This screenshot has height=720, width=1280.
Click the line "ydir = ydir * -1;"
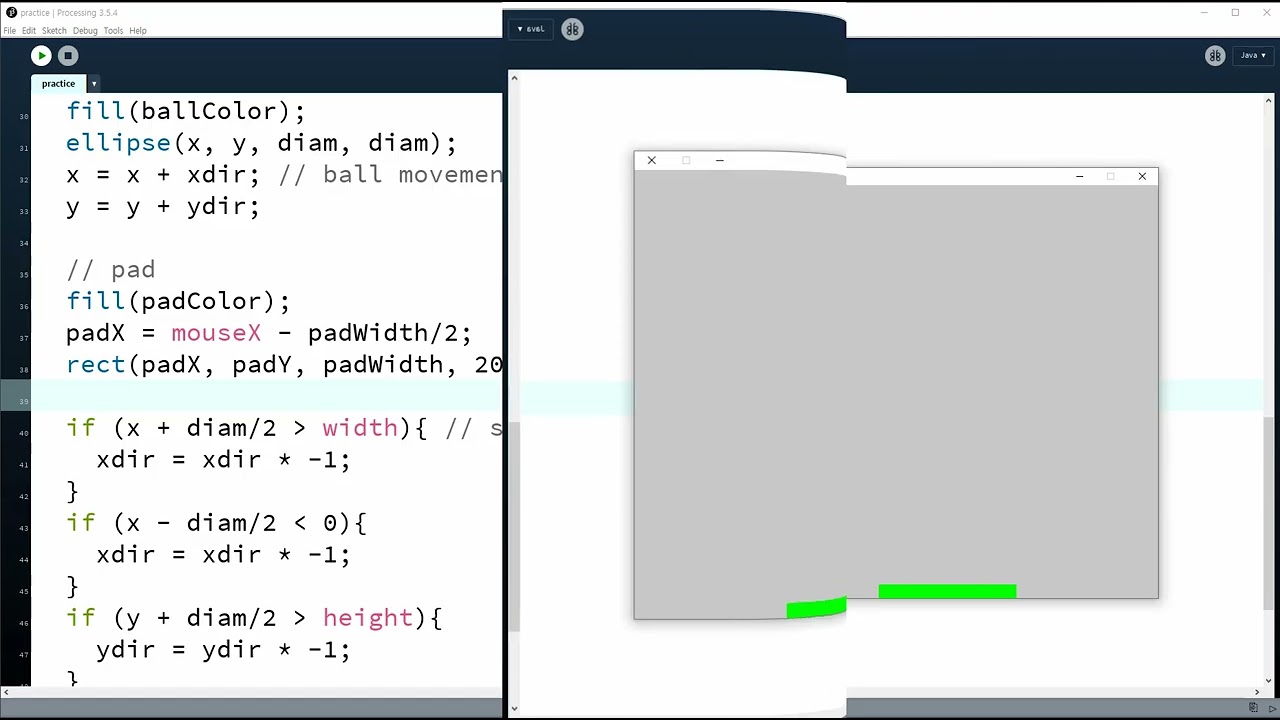224,650
